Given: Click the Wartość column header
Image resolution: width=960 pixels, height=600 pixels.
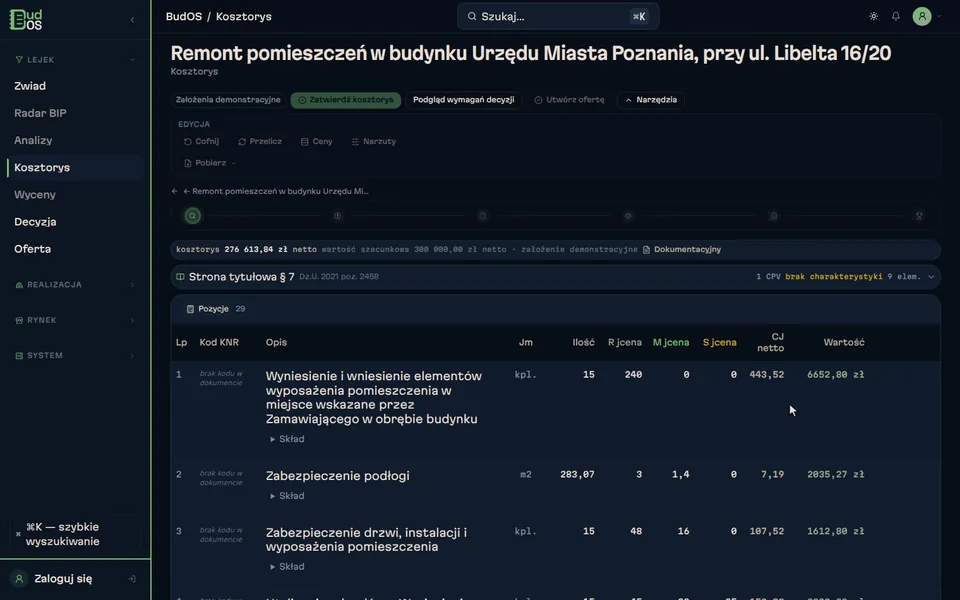Looking at the screenshot, I should (x=844, y=342).
